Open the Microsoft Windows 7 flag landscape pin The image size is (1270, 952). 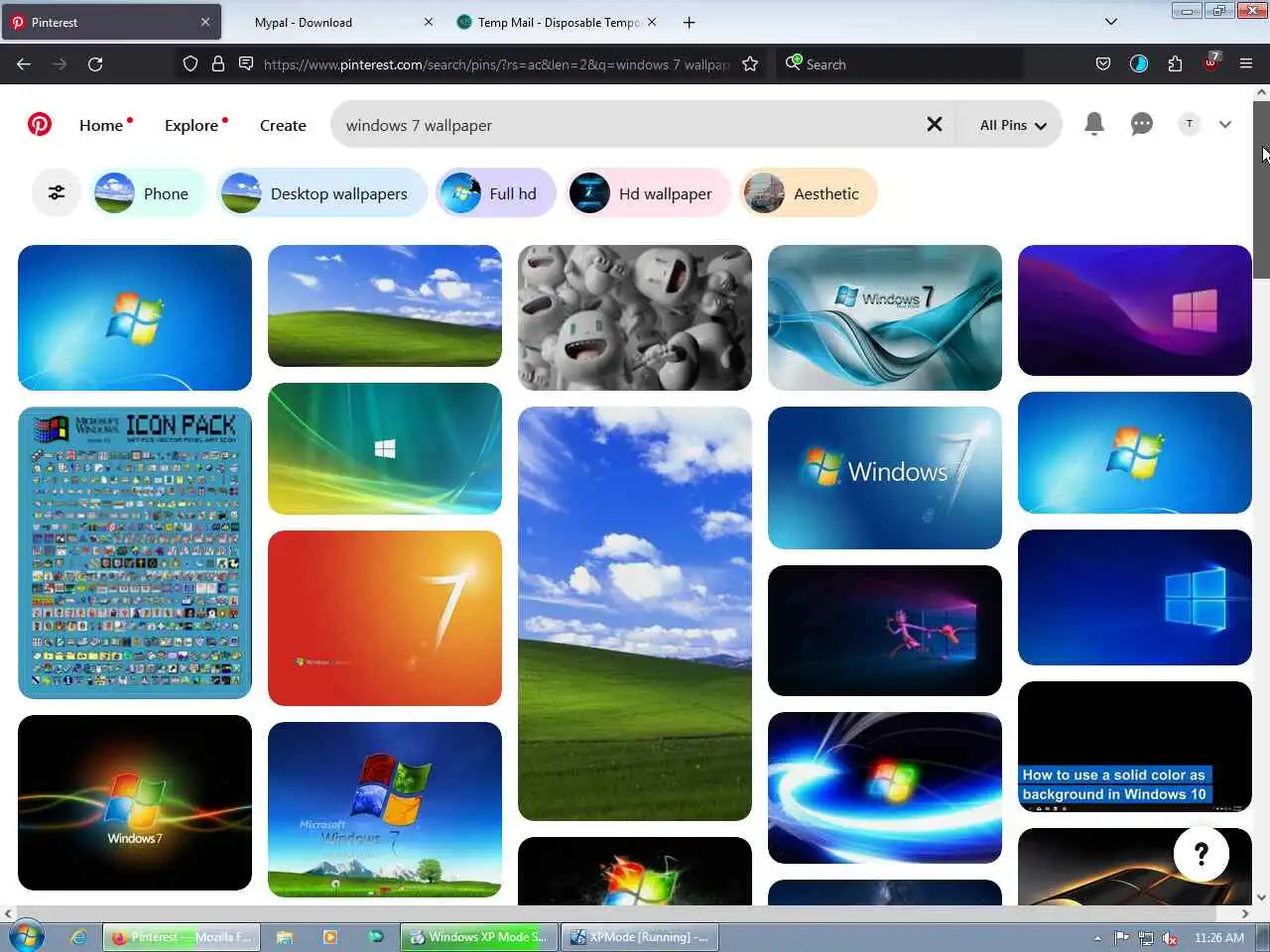coord(385,809)
